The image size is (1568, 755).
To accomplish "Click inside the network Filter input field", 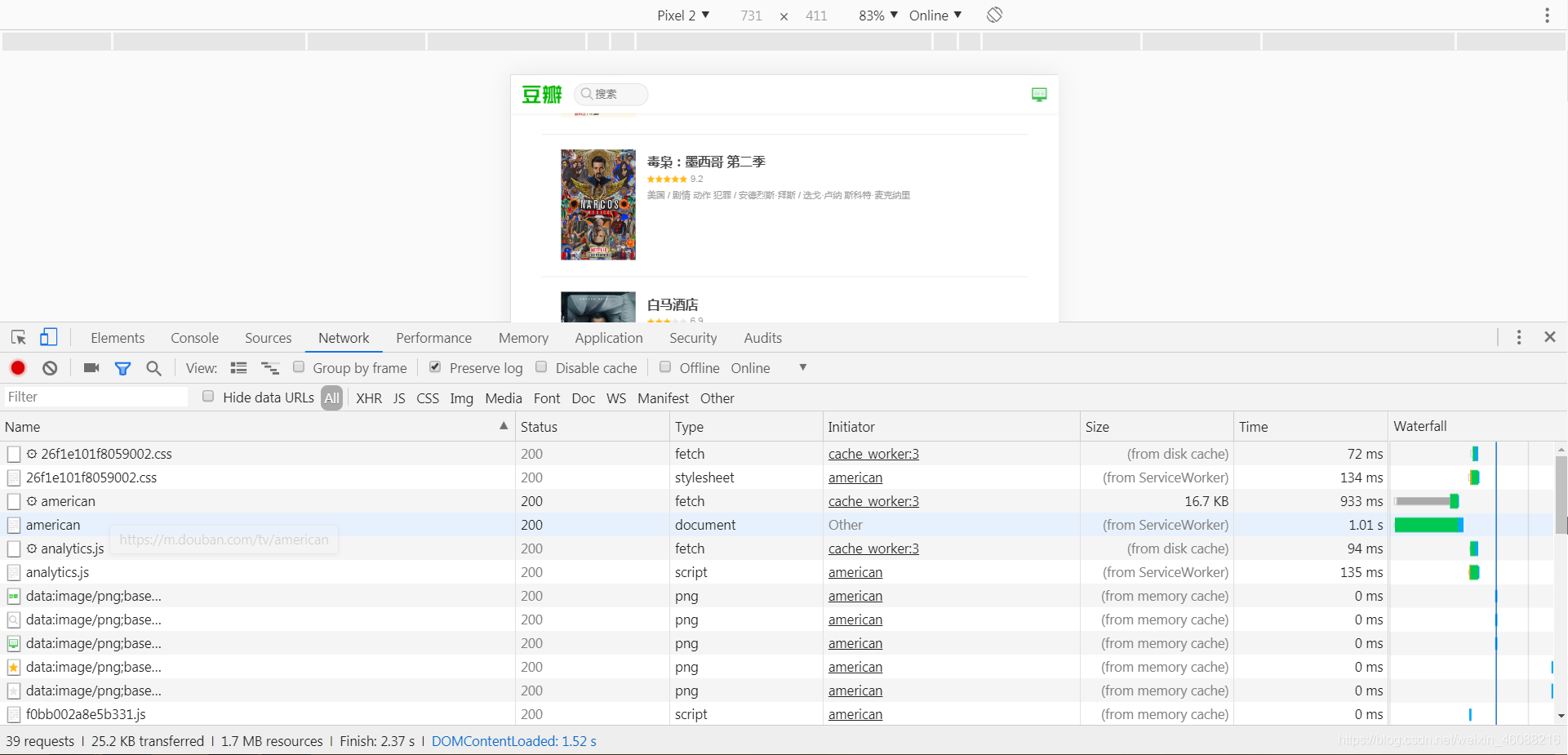I will [x=94, y=397].
